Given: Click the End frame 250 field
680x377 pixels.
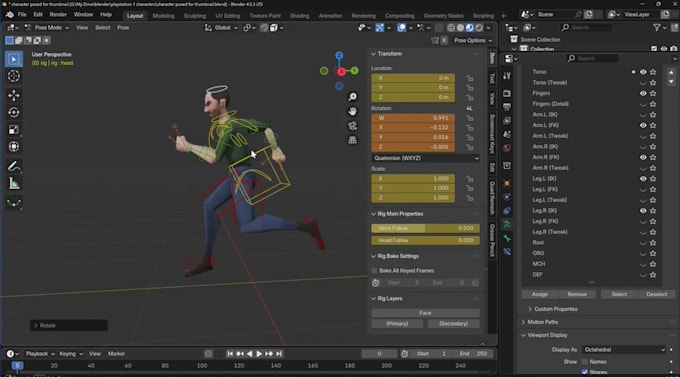Looking at the screenshot, I should pos(474,354).
